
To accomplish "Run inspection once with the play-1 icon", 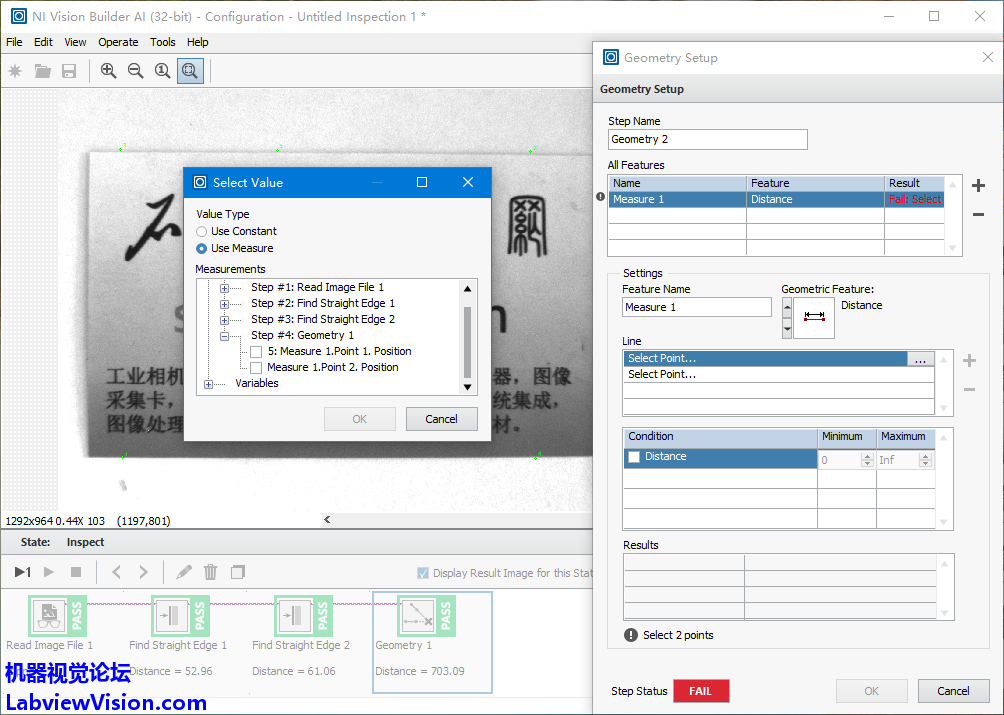I will pos(23,572).
